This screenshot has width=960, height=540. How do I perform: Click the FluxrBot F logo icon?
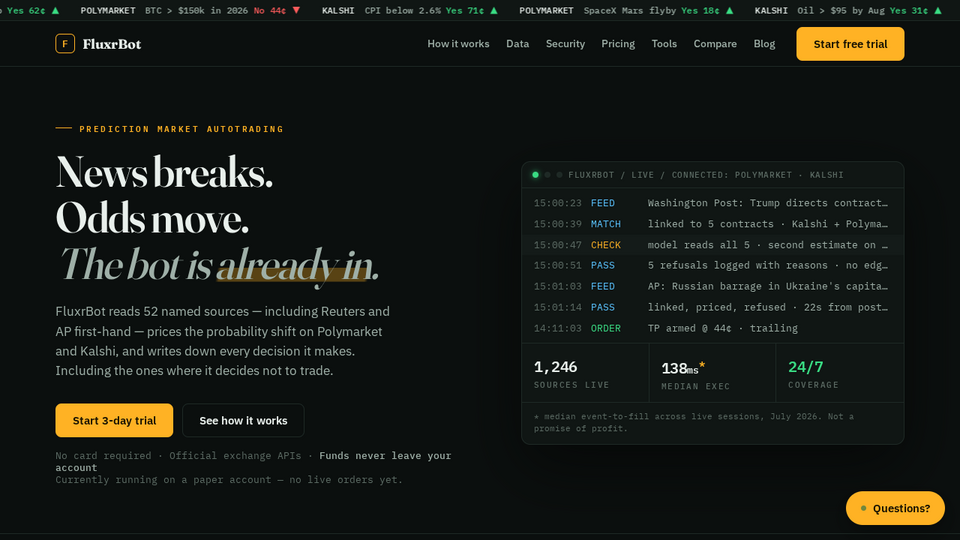pos(65,43)
